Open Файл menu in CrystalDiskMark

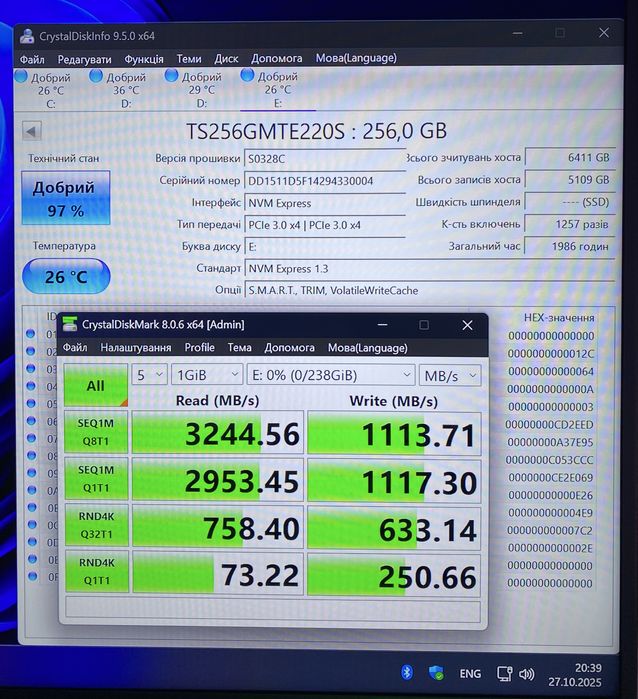(75, 347)
